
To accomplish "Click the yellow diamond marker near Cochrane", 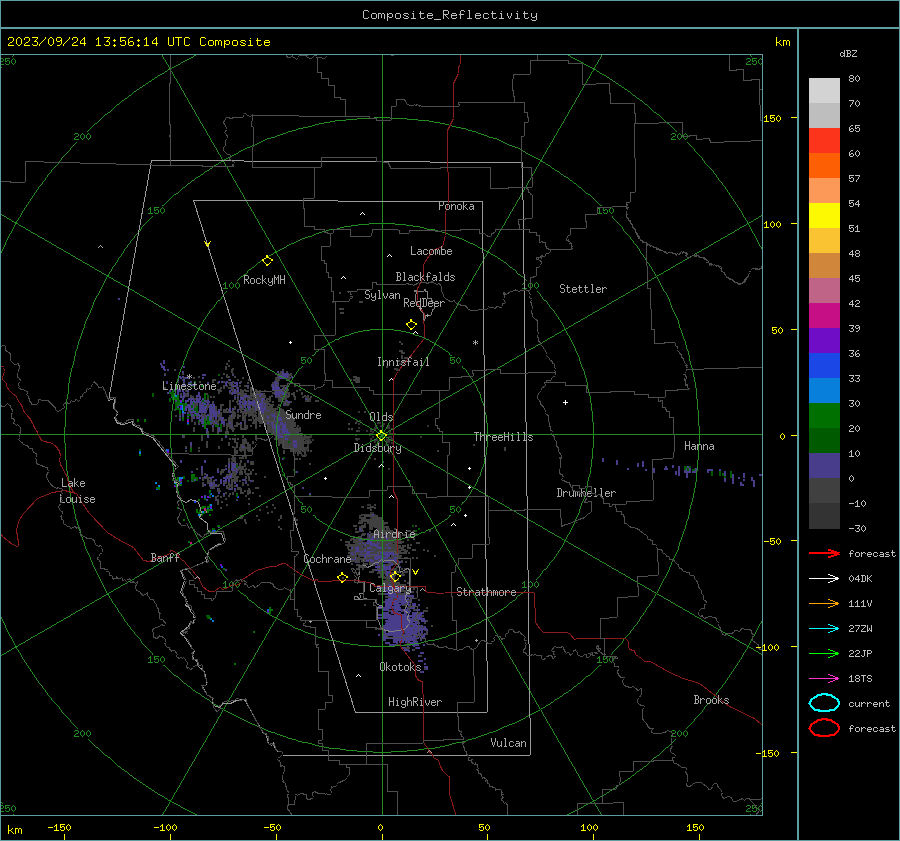I will (342, 578).
